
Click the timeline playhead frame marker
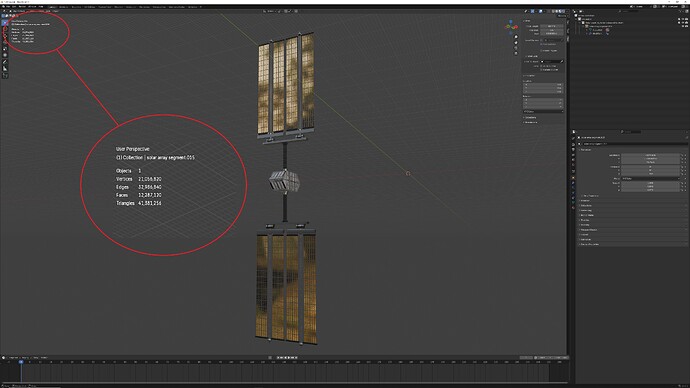click(x=21, y=362)
